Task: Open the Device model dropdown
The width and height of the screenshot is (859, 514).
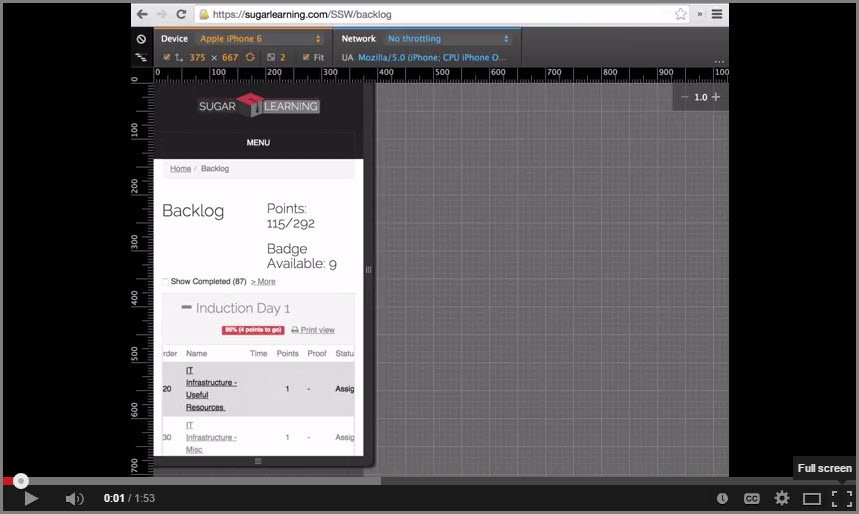Action: (260, 39)
